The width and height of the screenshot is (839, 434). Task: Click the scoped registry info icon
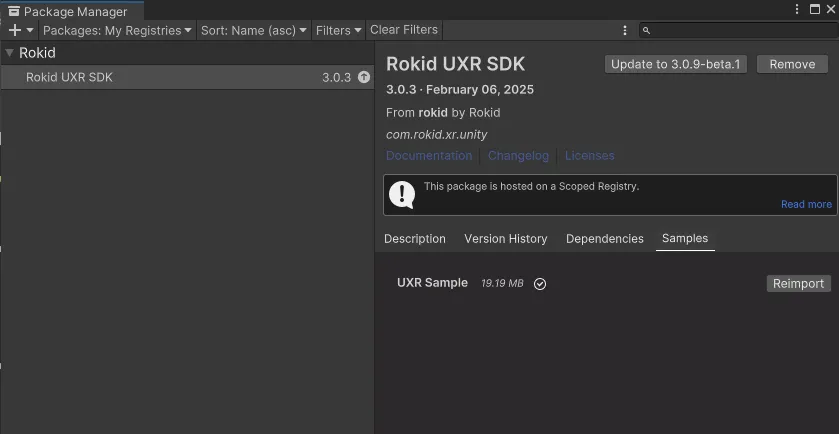coord(402,195)
